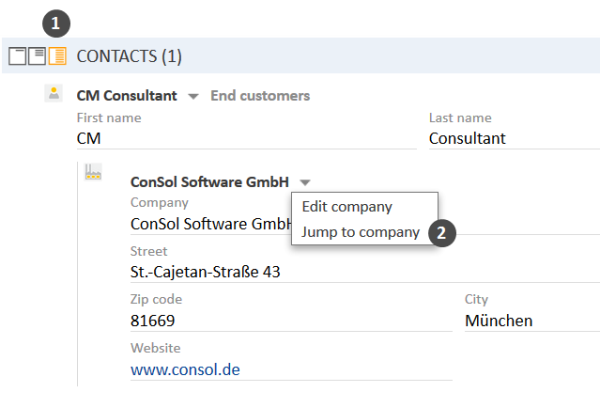Choose Edit company from the menu
The image size is (600, 408).
(x=347, y=207)
